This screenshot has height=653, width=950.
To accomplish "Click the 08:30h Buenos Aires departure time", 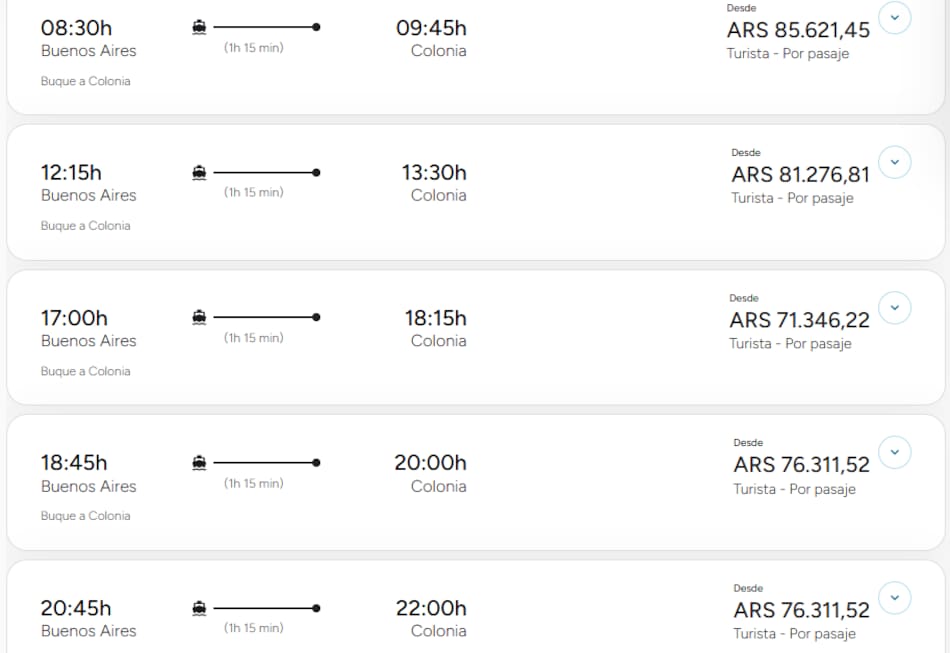I will 76,28.
